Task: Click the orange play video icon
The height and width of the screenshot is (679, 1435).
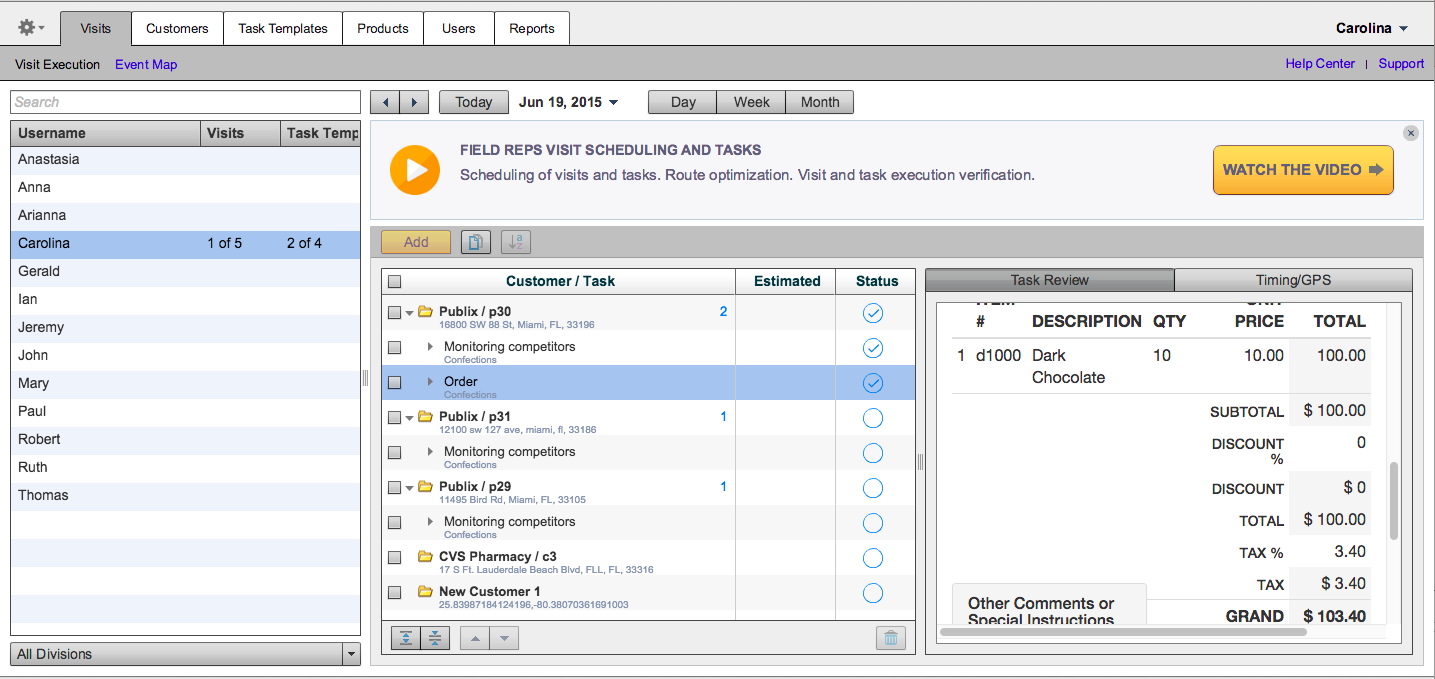Action: tap(415, 170)
